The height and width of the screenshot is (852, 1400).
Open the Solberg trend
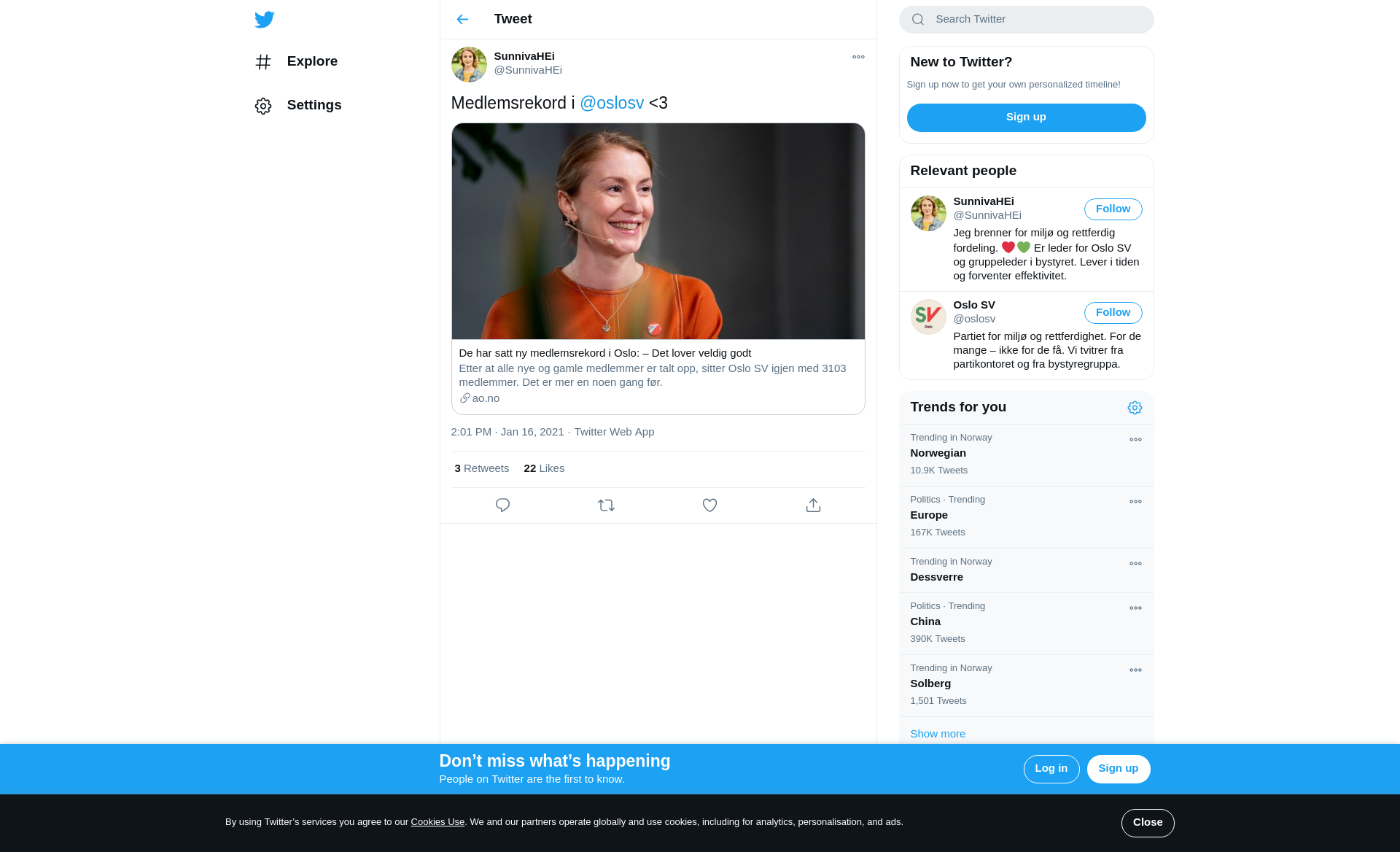click(x=1026, y=686)
